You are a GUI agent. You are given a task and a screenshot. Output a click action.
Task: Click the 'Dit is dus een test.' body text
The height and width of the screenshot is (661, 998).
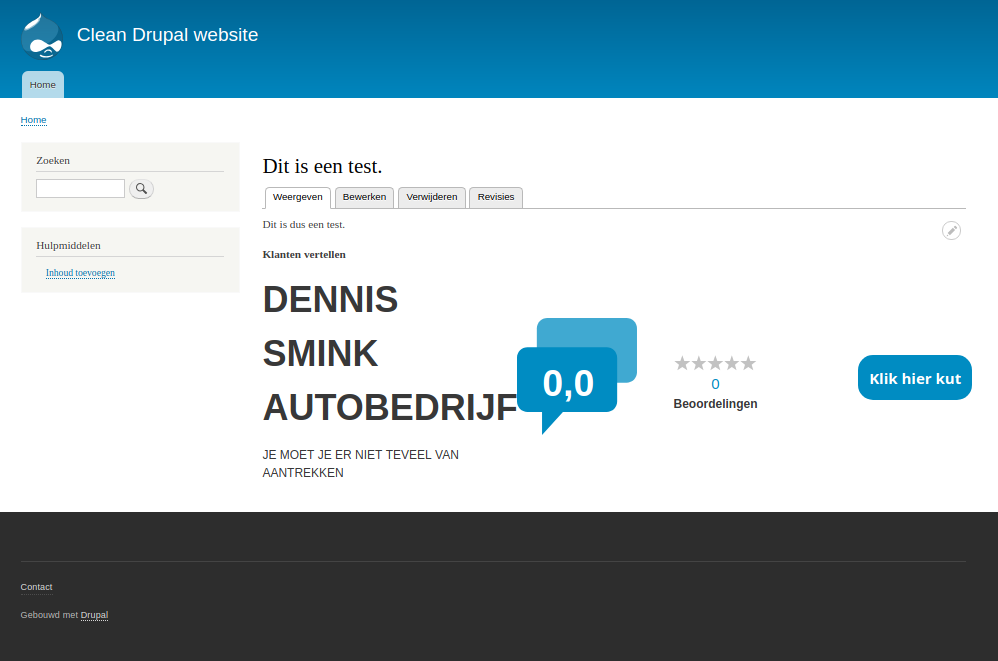[x=304, y=225]
